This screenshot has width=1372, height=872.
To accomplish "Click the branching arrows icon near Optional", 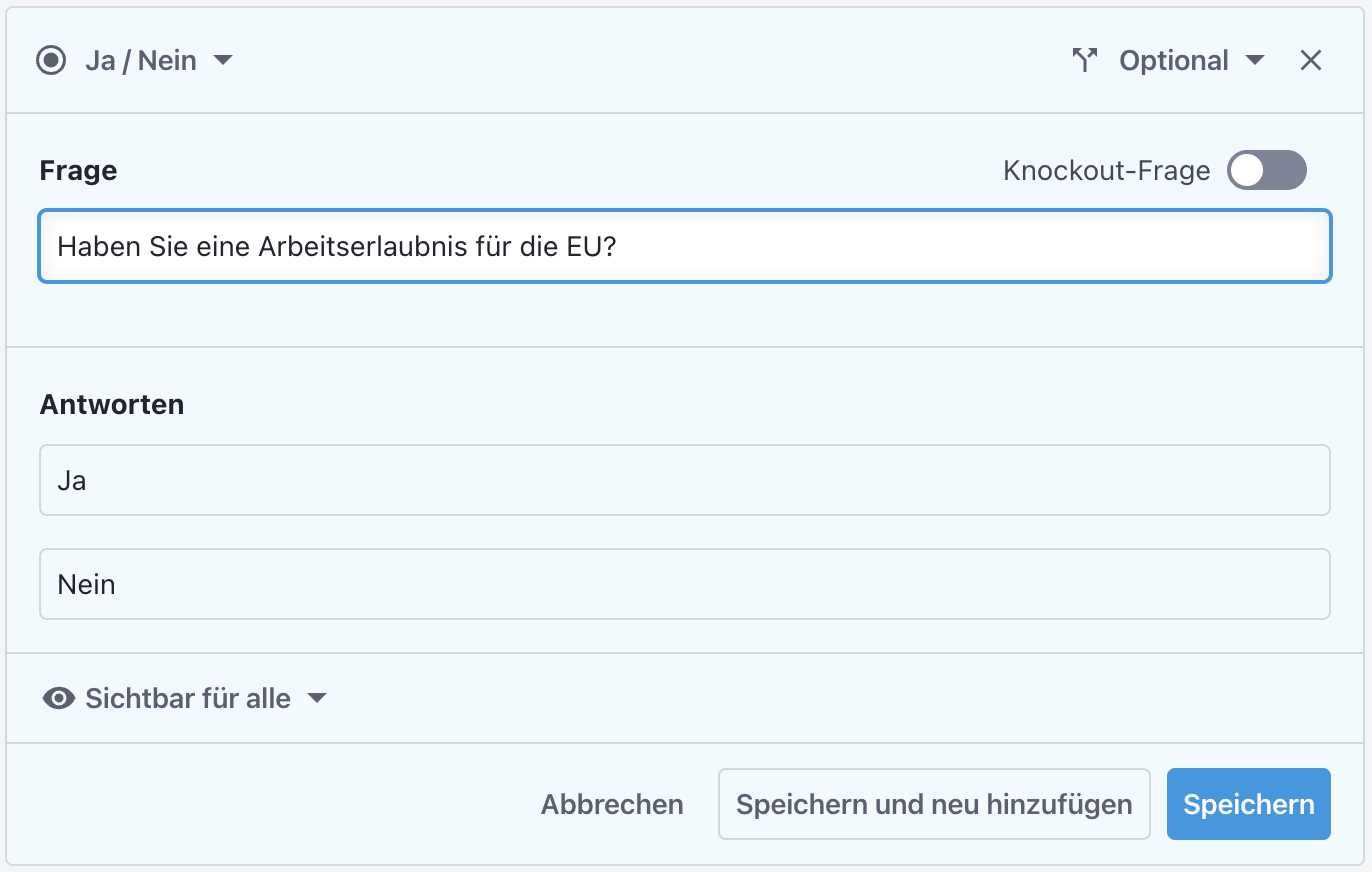I will pos(1085,60).
